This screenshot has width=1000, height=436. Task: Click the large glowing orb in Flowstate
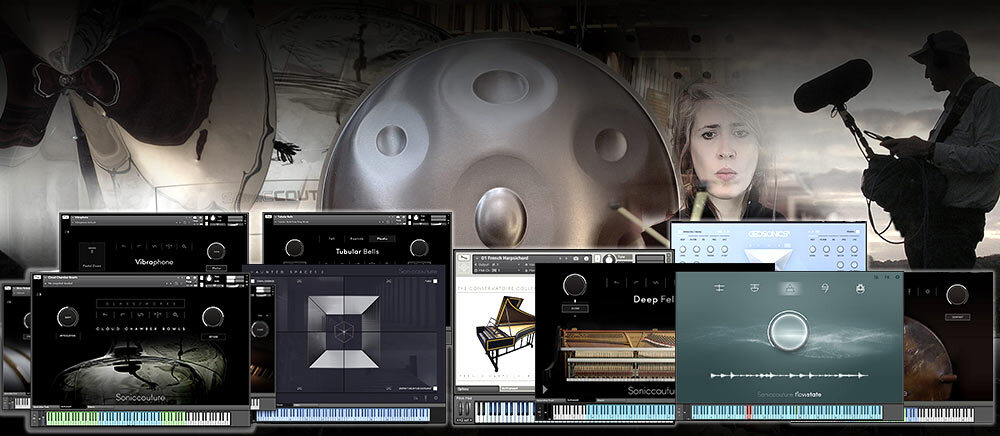[789, 331]
